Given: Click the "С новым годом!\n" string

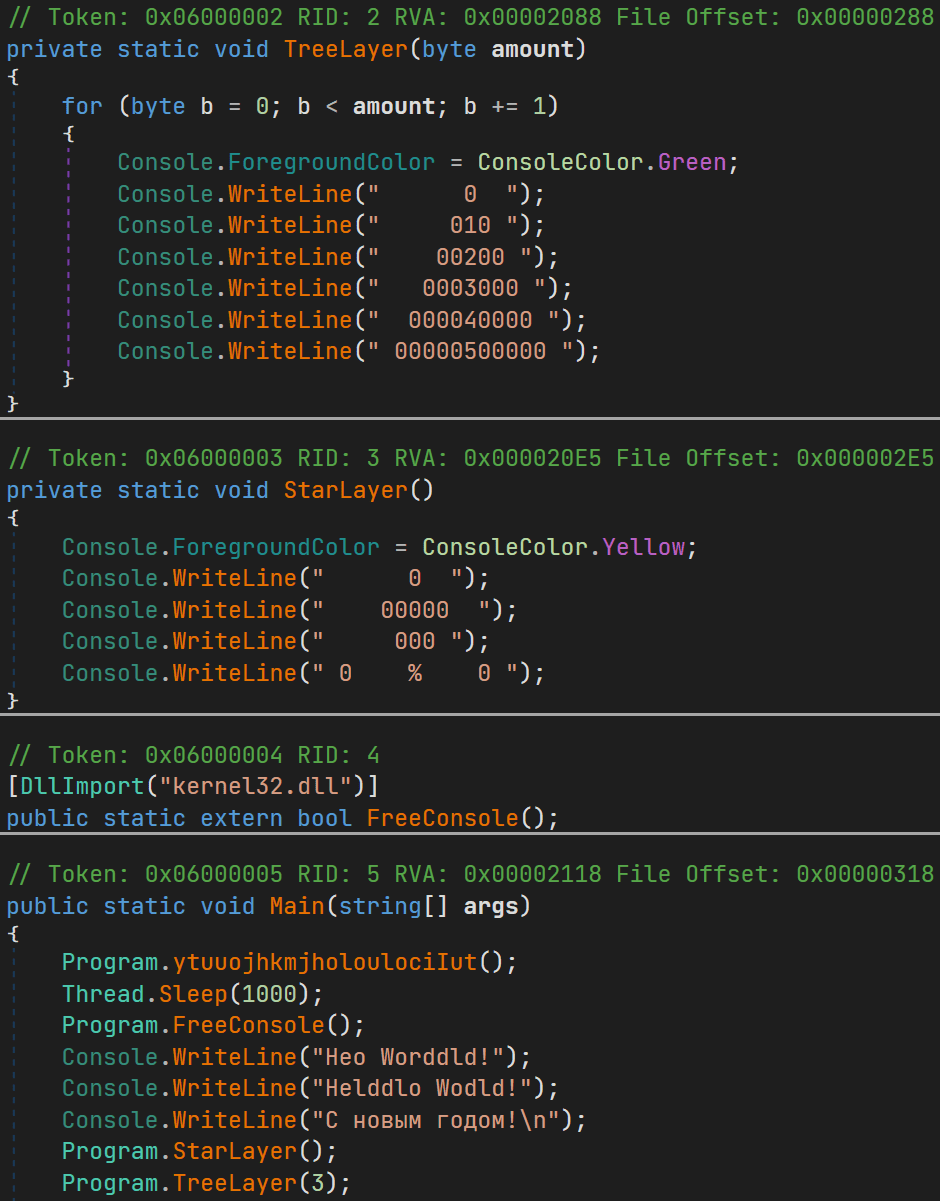Looking at the screenshot, I should [x=436, y=1120].
